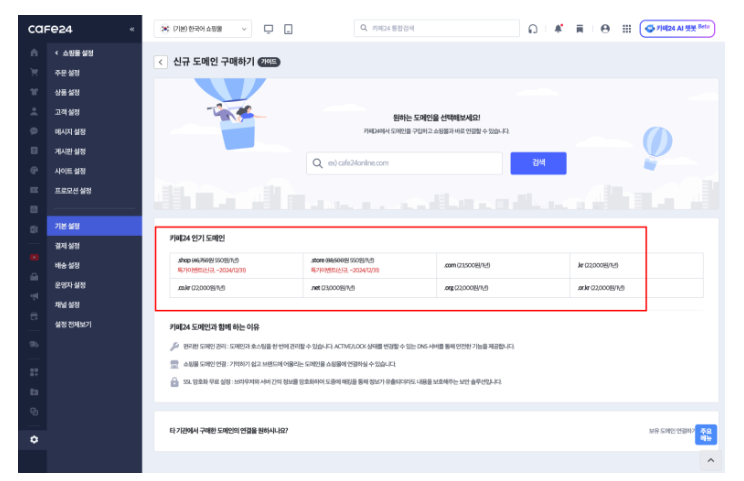Open the 카페24 AI 챗봇 Beta button

click(677, 28)
